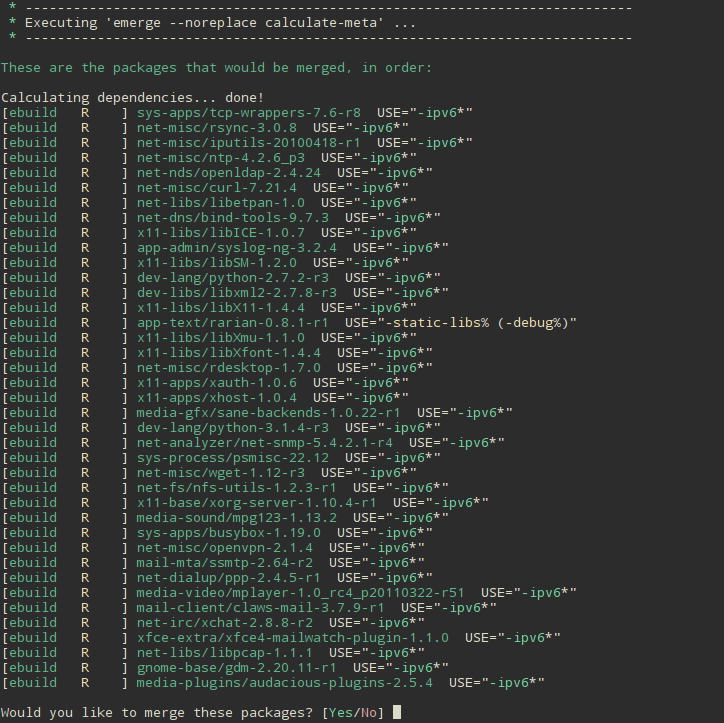This screenshot has width=724, height=723.
Task: Click the sys-apps/busybox-1.19.0 package name
Action: 229,533
